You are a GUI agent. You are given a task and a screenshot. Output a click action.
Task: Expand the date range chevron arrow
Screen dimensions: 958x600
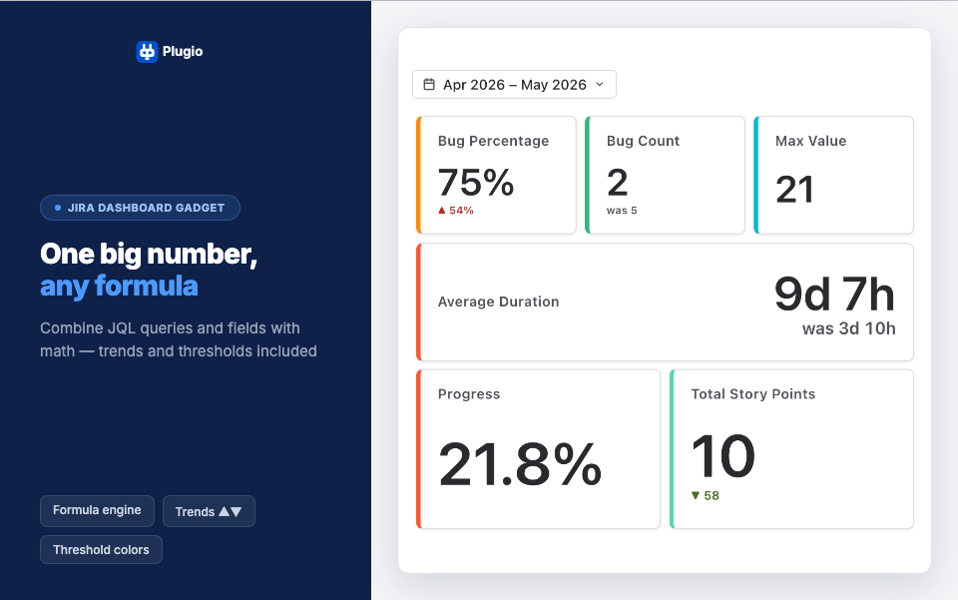click(599, 84)
